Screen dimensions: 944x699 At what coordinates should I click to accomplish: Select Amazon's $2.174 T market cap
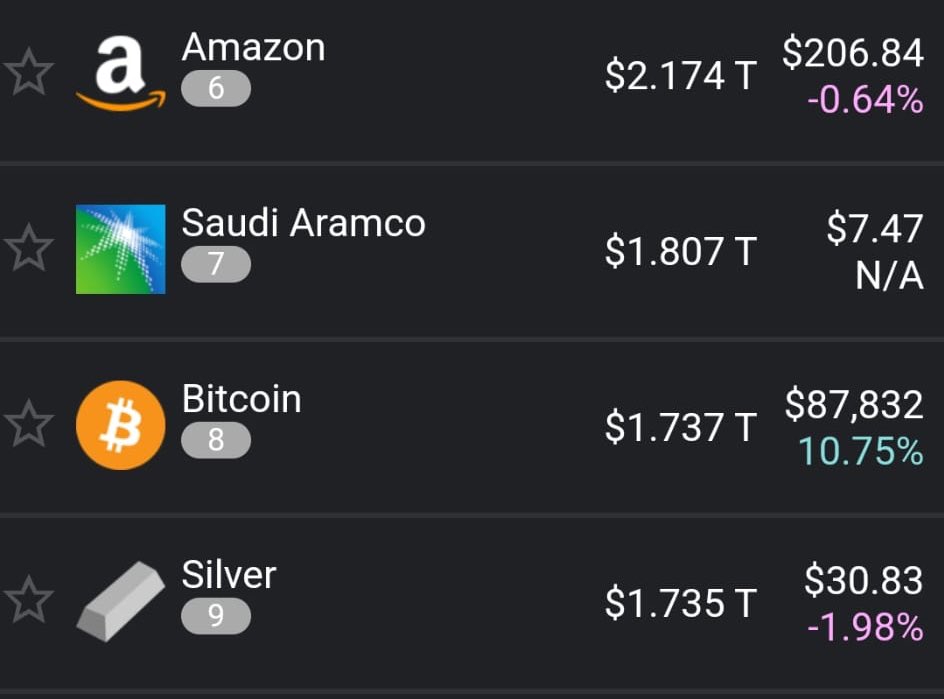[680, 75]
